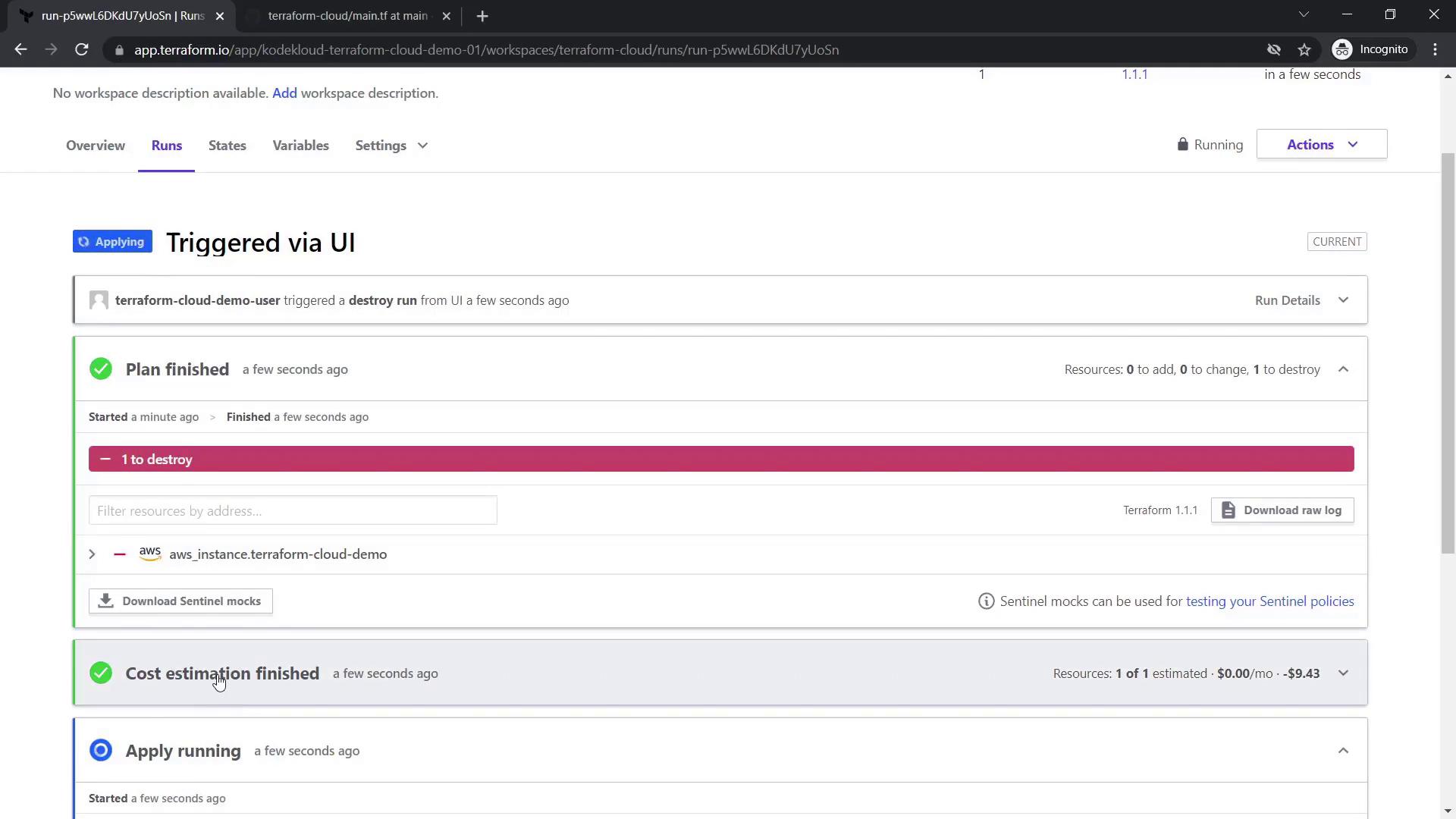Open the testing your Sentinel policies link
1456x819 pixels.
tap(1269, 601)
